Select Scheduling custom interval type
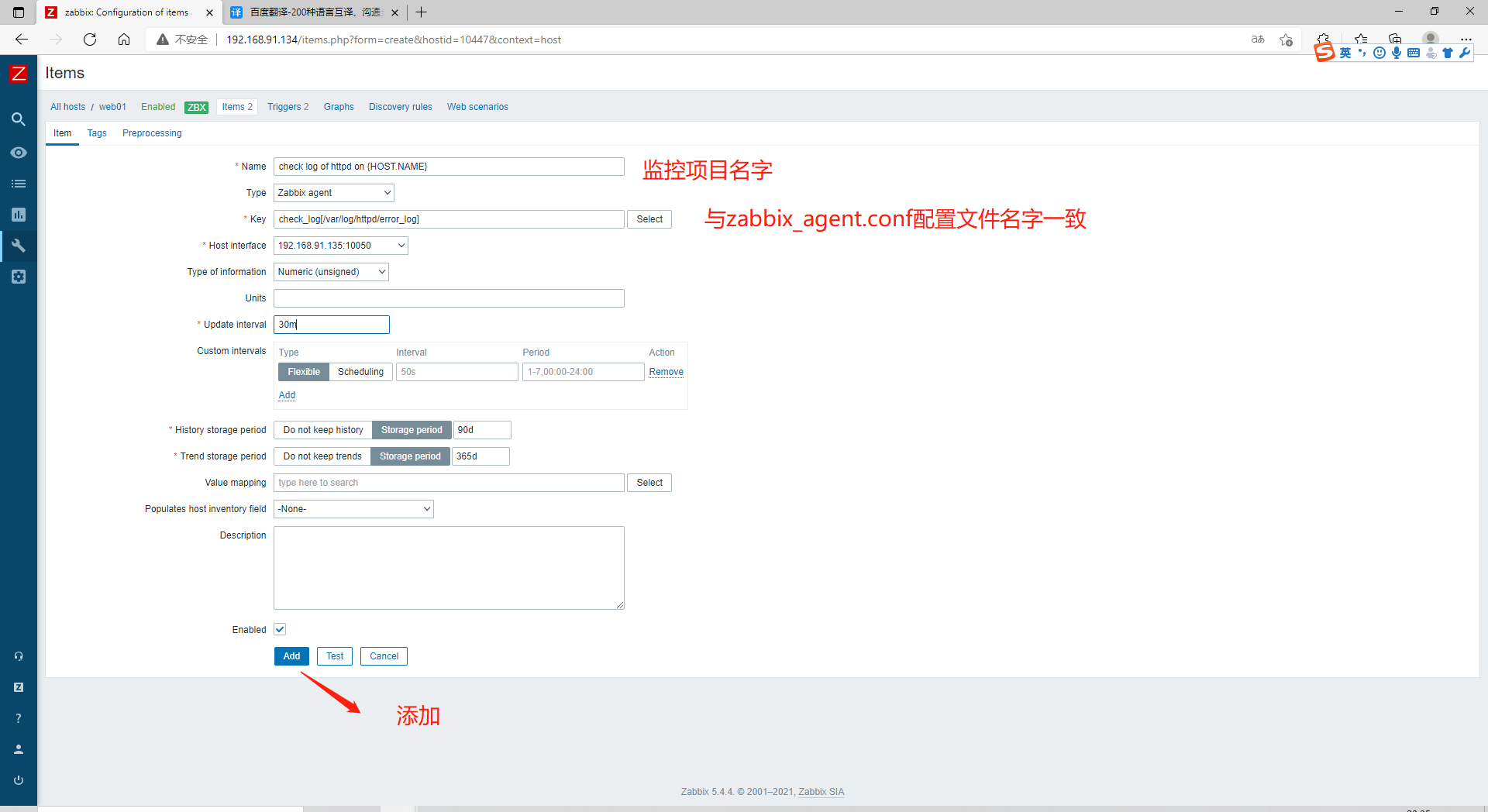Screen dimensions: 1488x812 (360, 372)
